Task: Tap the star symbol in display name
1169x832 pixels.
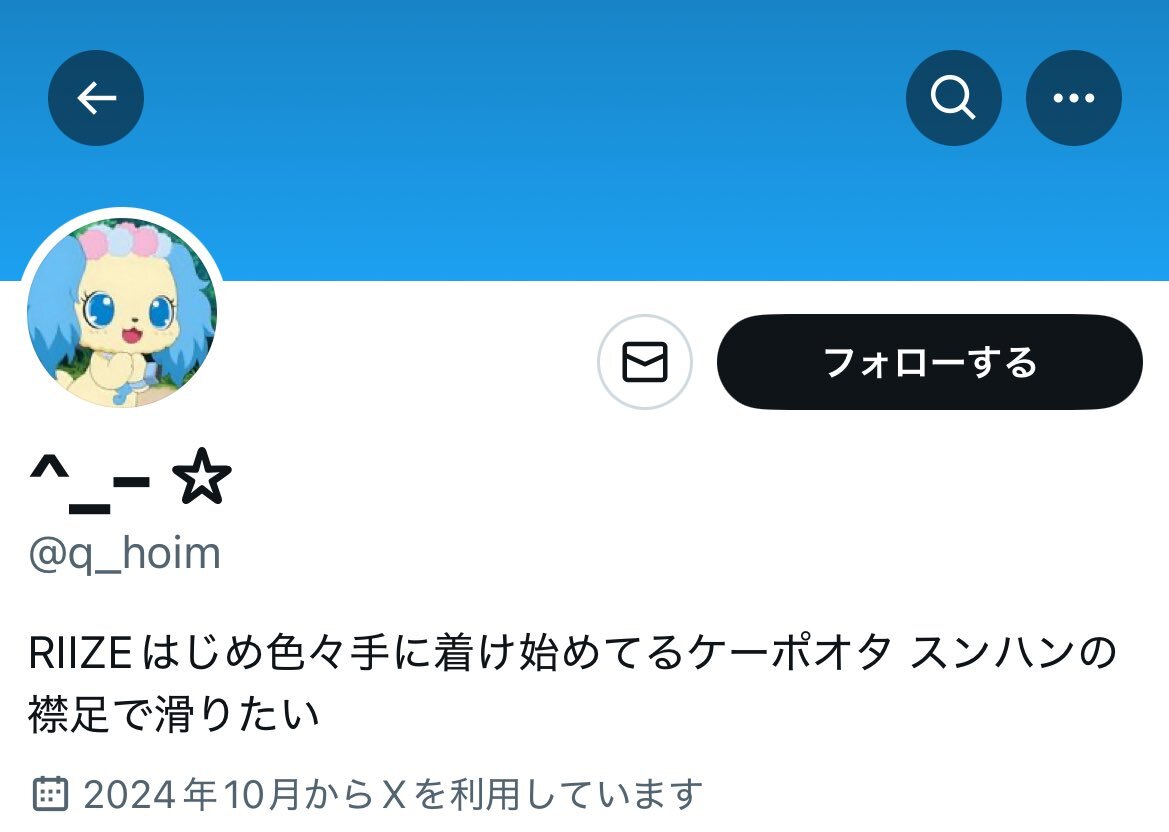Action: click(201, 476)
